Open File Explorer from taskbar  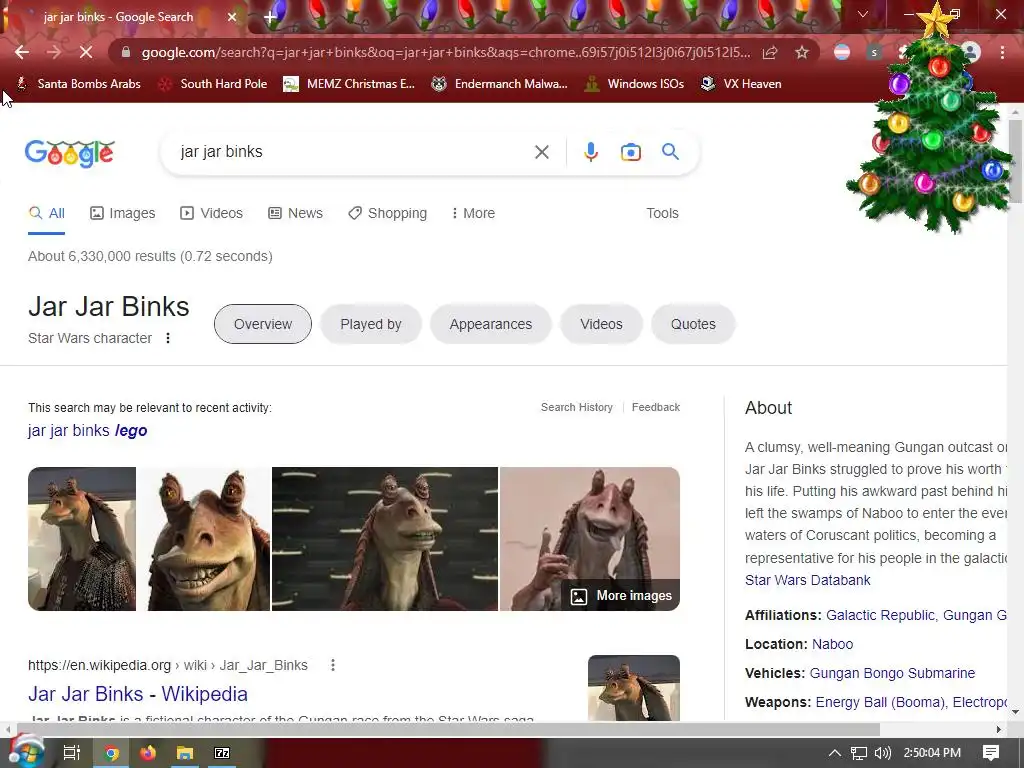pos(185,754)
